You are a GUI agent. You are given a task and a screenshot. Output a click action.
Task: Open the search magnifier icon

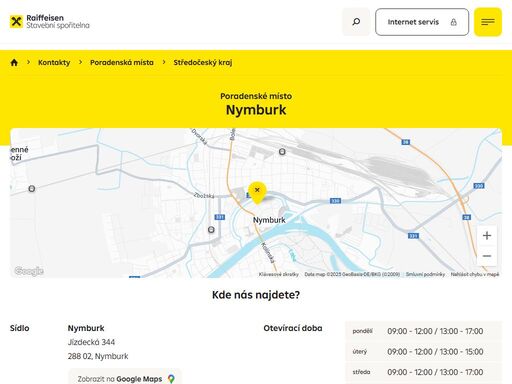coord(356,22)
